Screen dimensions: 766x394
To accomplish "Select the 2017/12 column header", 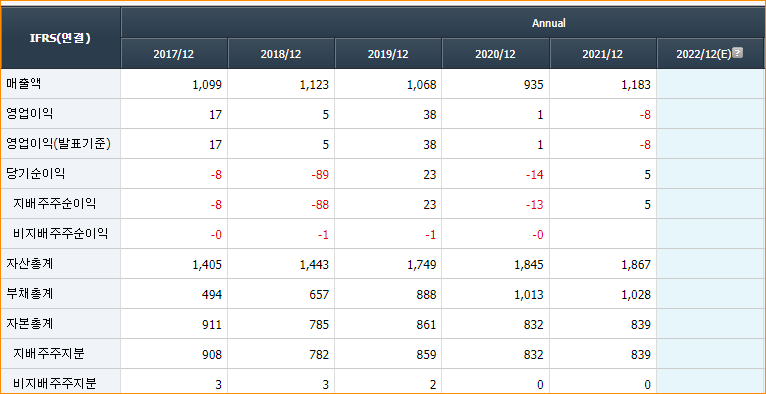I will (x=173, y=54).
